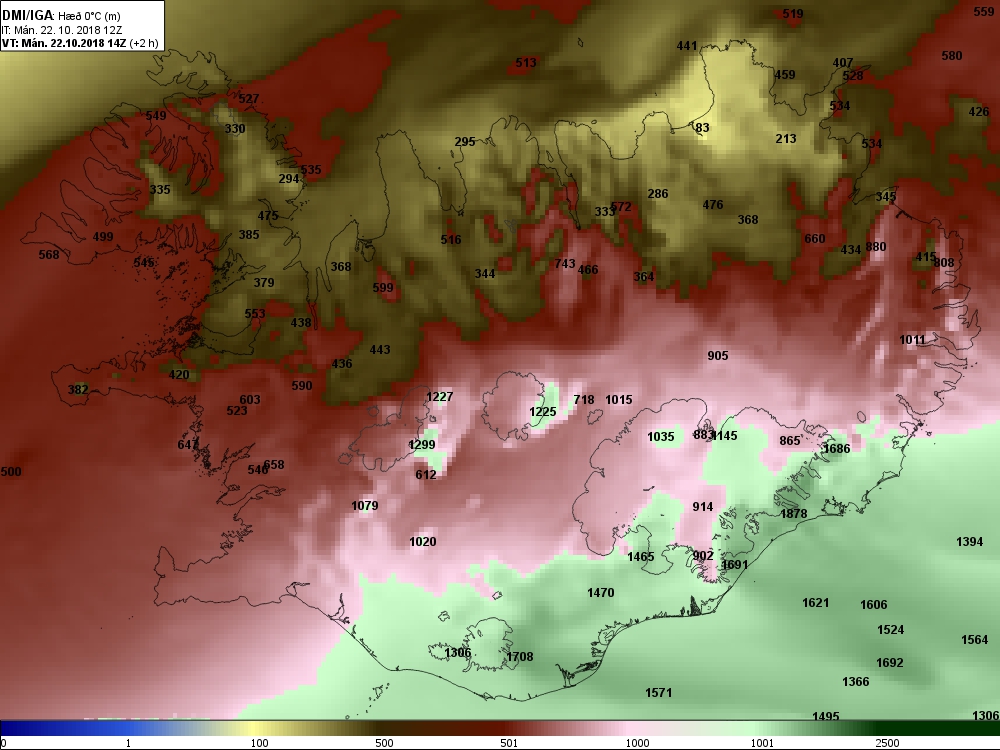Screen dimensions: 1000x750
Task: Click the map value '426'
Action: coord(979,112)
